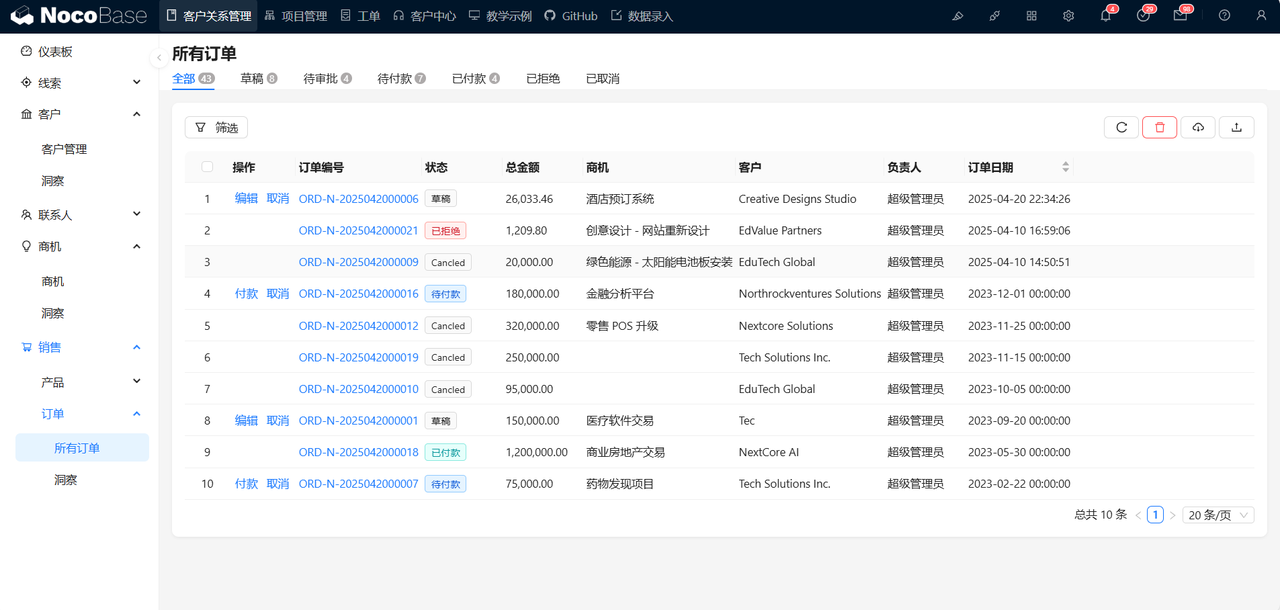Open the mail messages icon
Screen dimensions: 1280x610
[x=1180, y=16]
